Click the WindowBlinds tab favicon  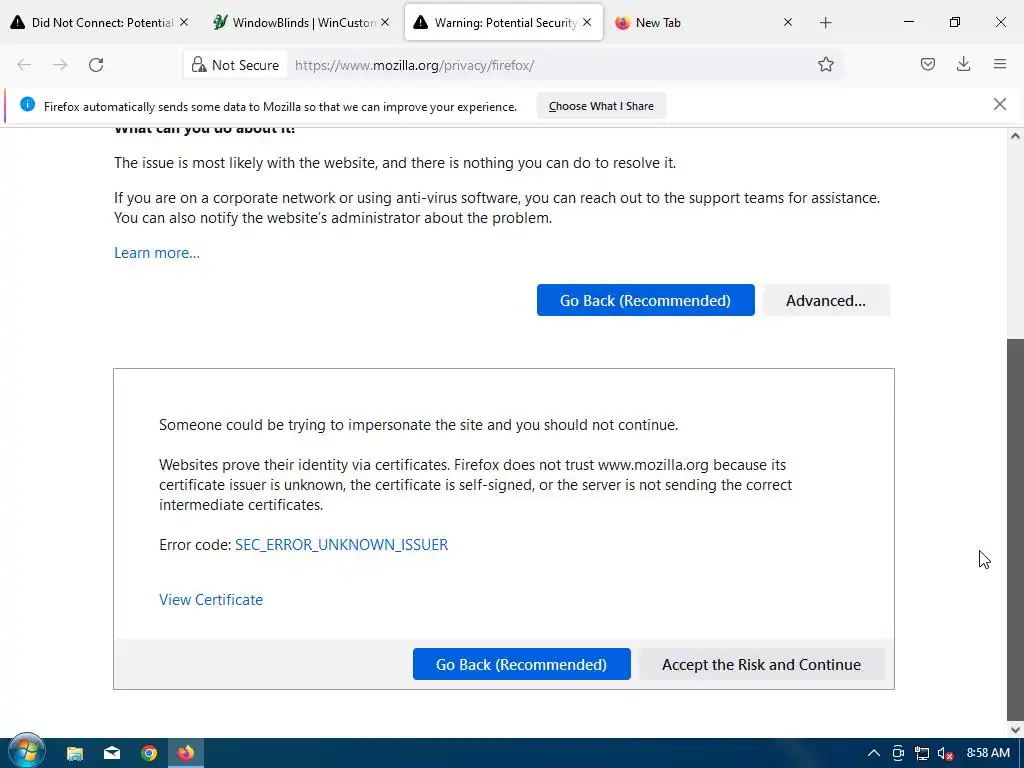[x=220, y=22]
